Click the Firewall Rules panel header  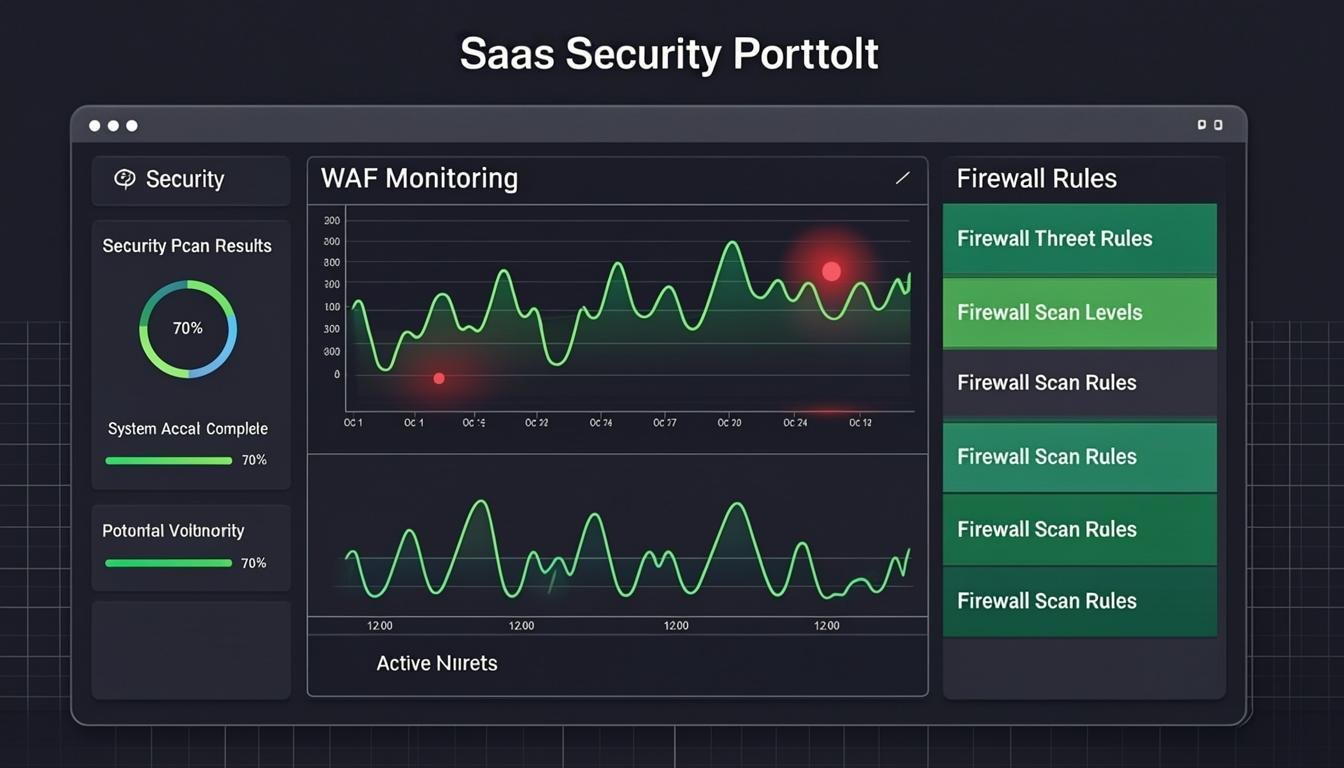1037,179
